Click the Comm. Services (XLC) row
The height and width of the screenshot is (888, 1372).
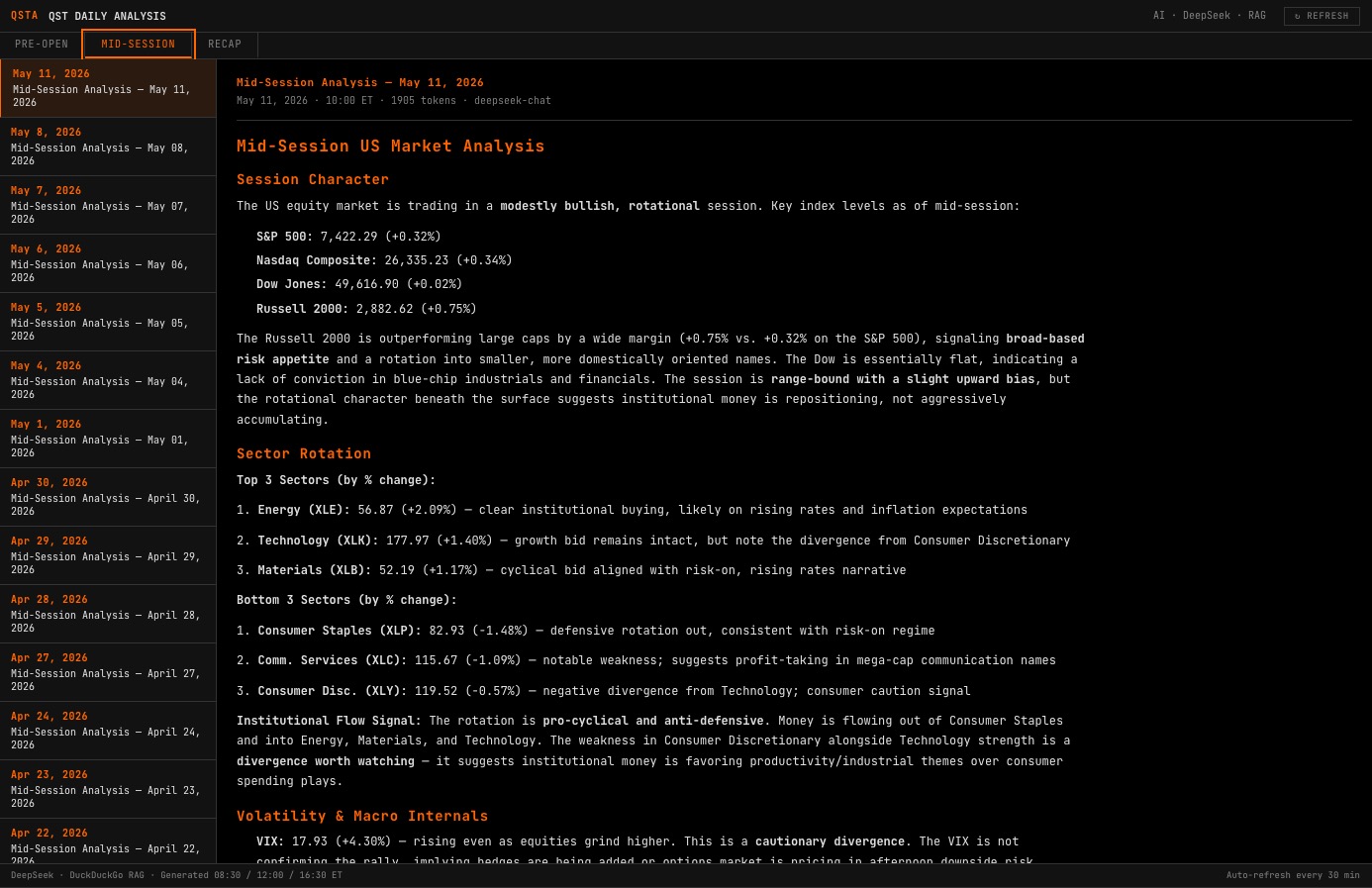(646, 660)
